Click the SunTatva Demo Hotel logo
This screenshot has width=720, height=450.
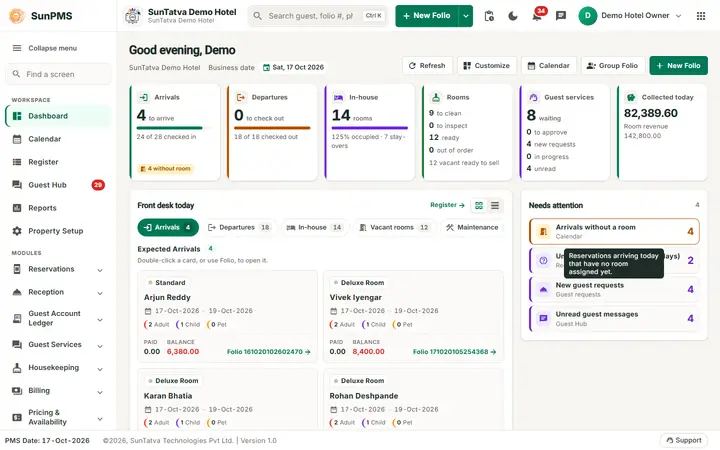[x=133, y=16]
